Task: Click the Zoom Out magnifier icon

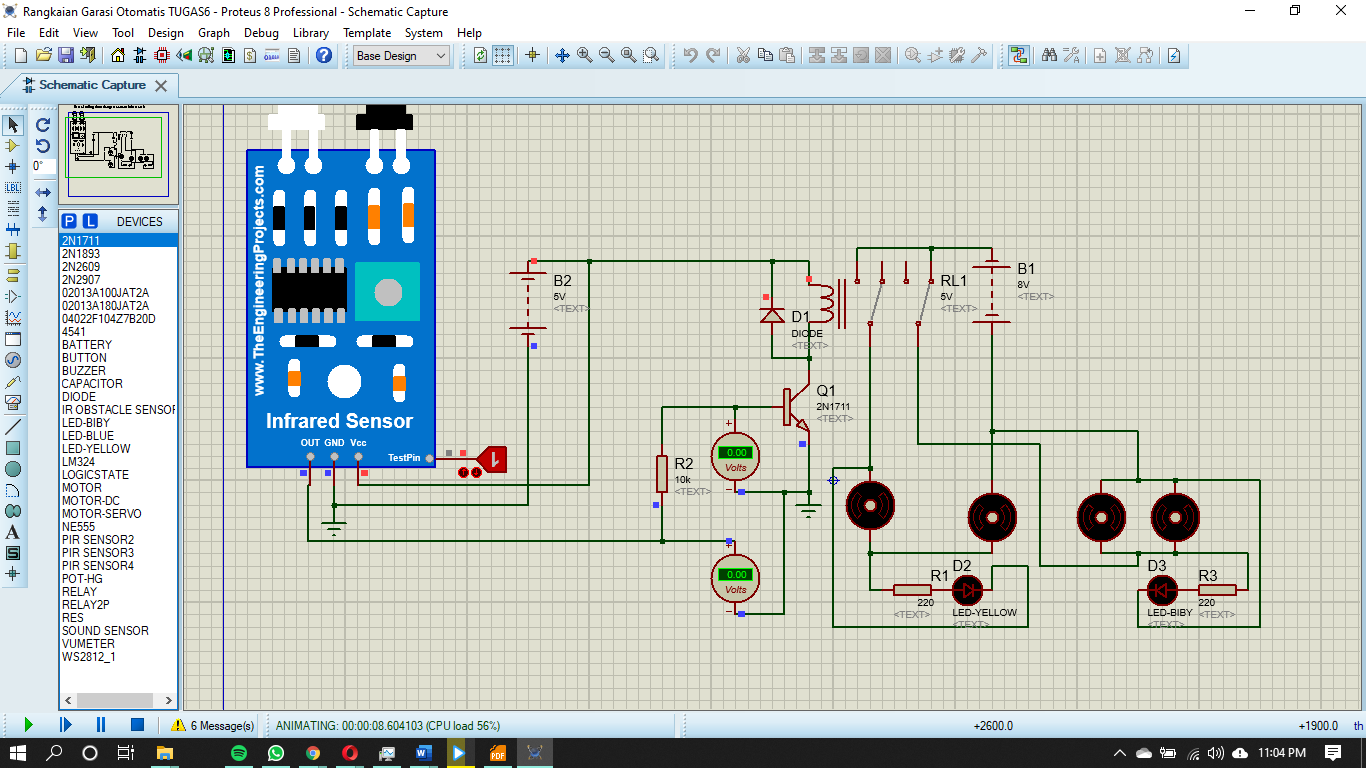Action: coord(606,56)
